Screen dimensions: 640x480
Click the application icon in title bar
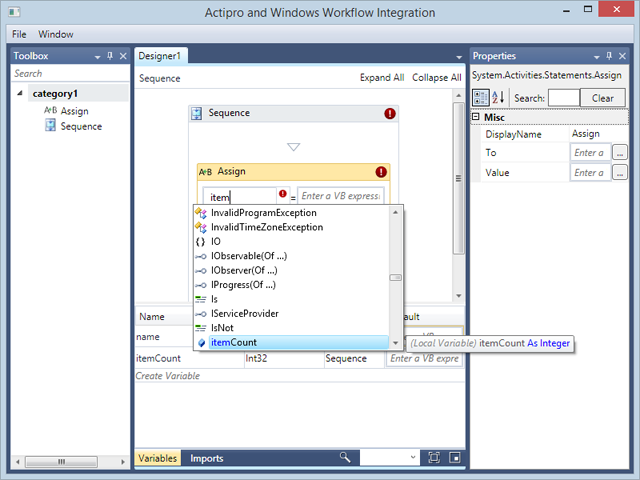click(14, 12)
